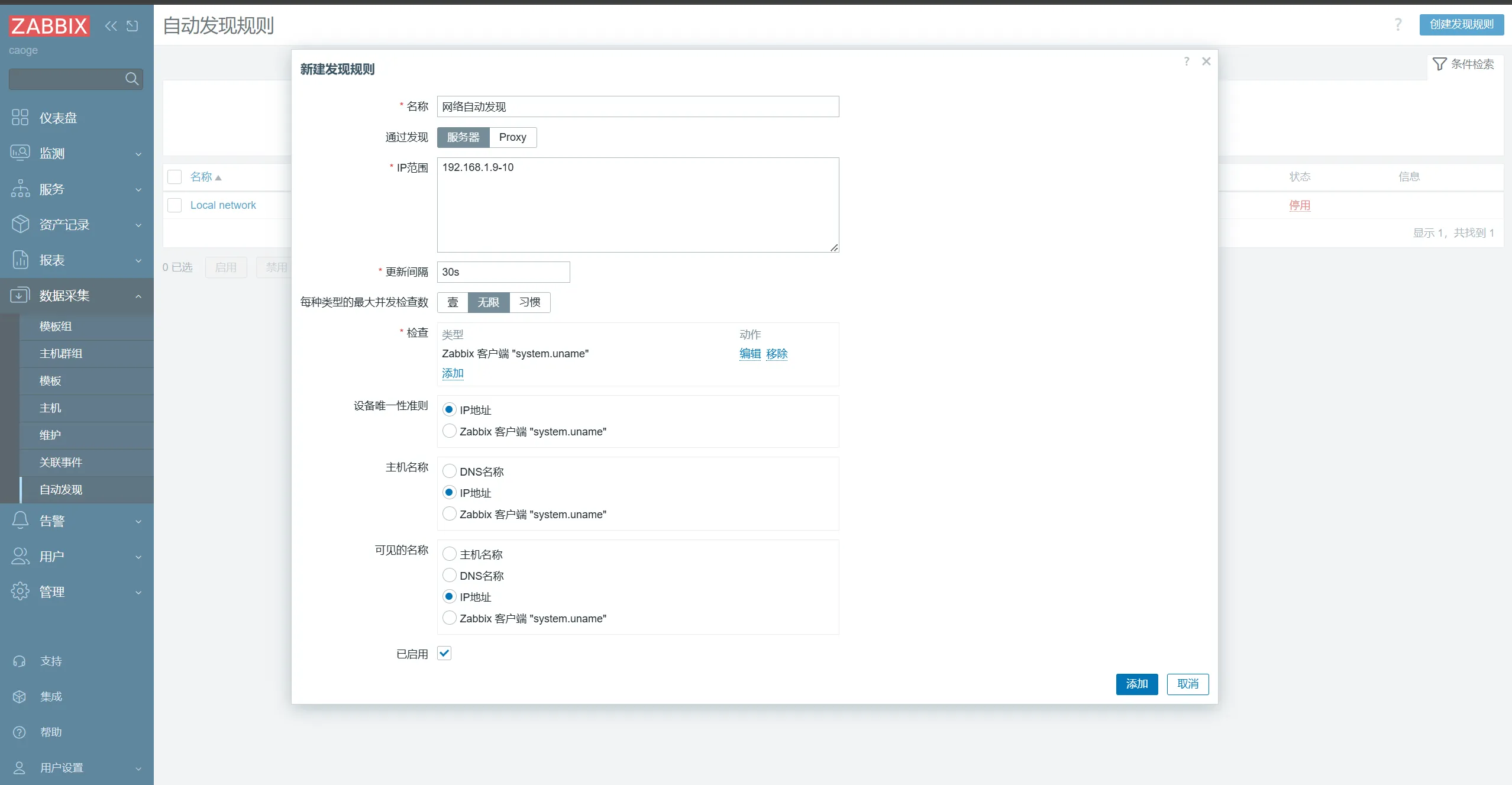1512x785 pixels.
Task: Select DNS名称 under 可见的名称
Action: (450, 575)
